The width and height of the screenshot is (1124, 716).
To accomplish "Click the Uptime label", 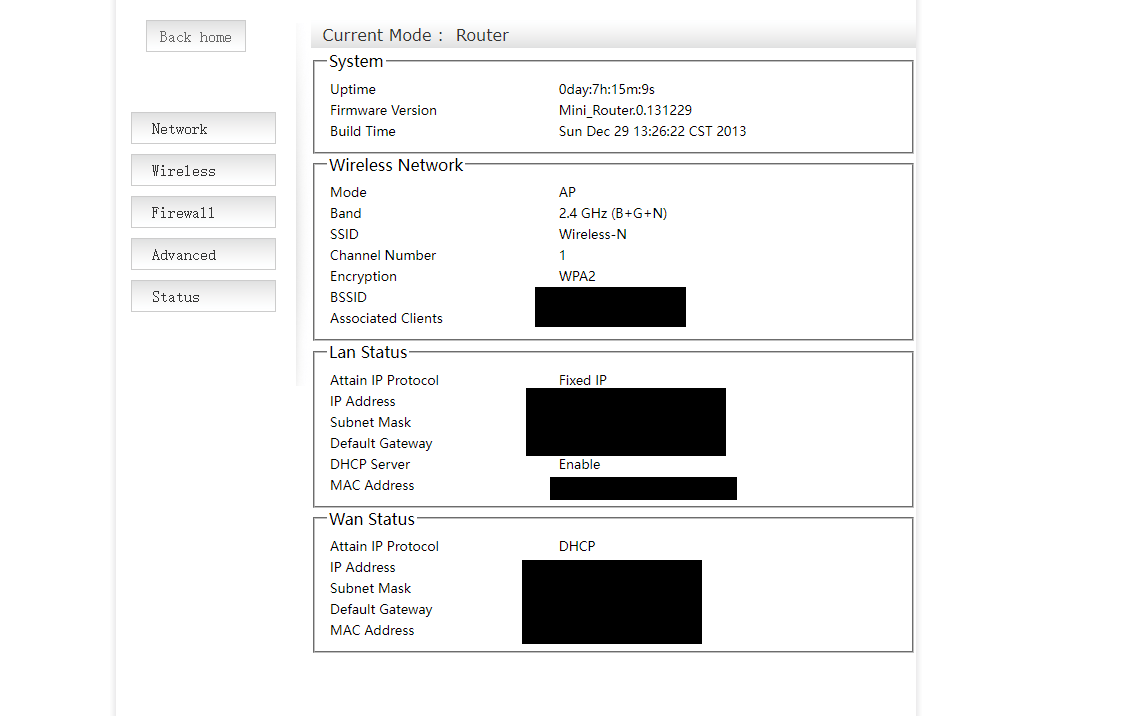I will [x=353, y=90].
